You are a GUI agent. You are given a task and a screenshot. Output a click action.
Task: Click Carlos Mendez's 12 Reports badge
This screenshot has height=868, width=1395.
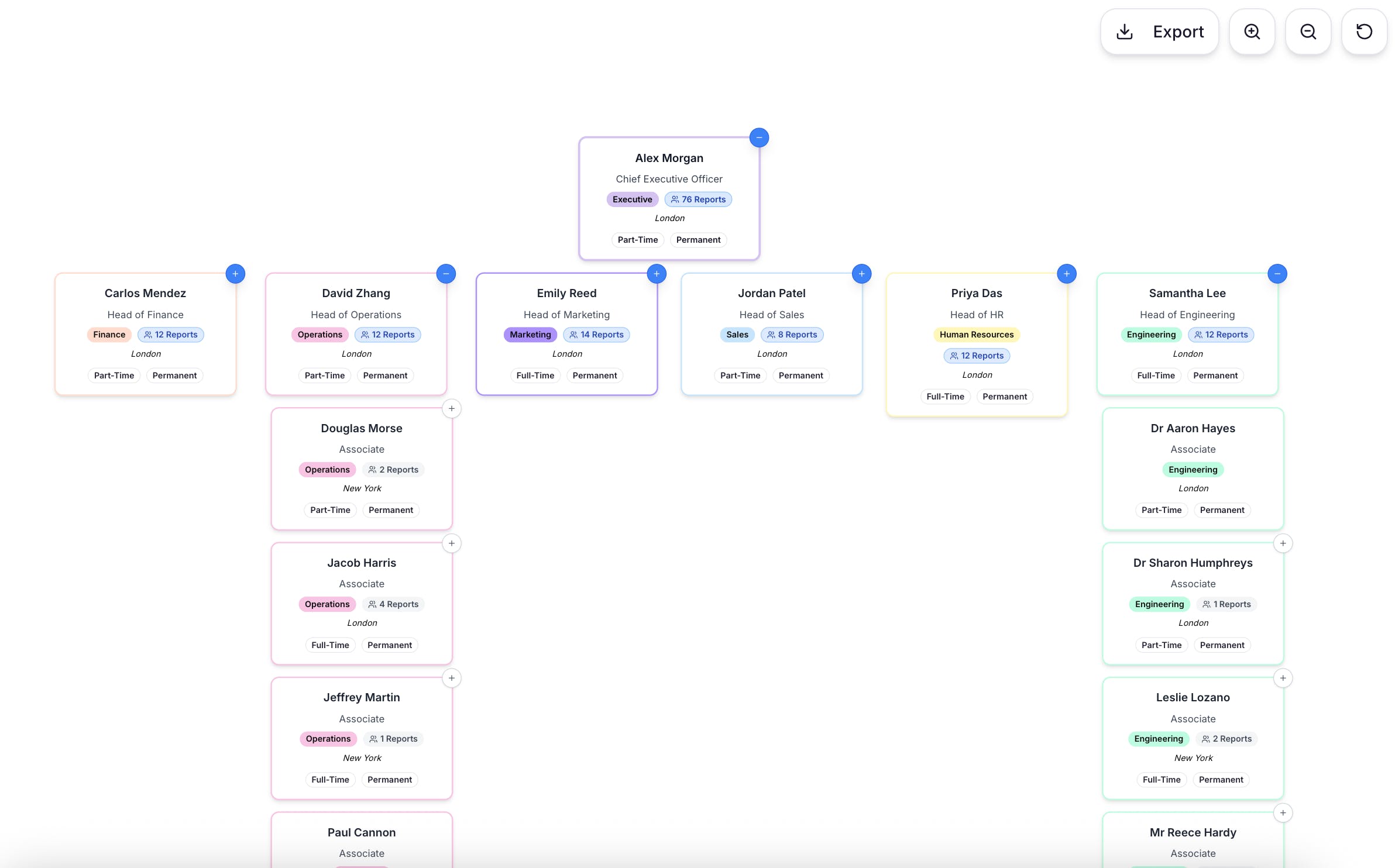click(x=171, y=335)
